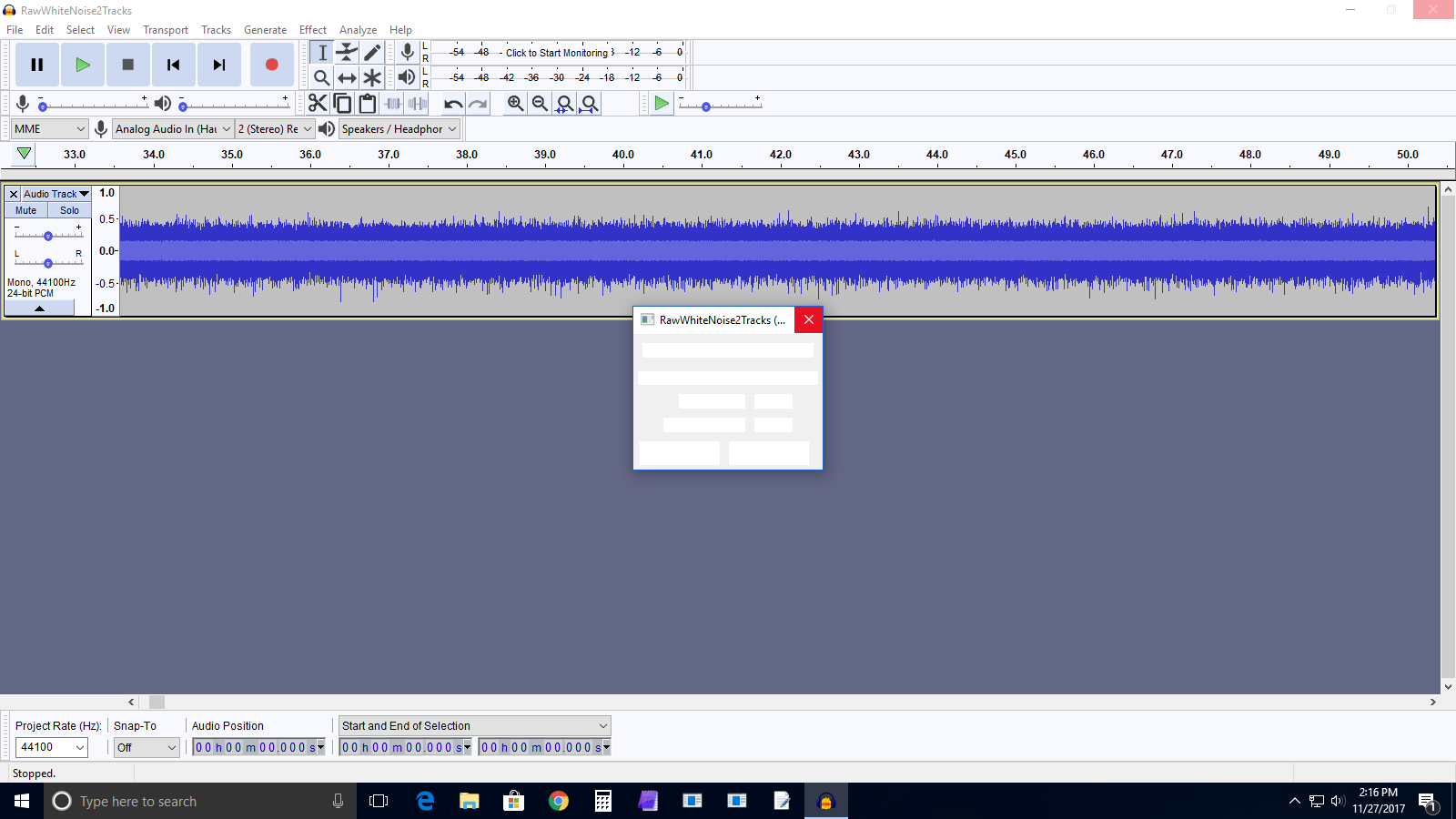Activate the Multi-Tool mode
This screenshot has height=819, width=1456.
[372, 77]
